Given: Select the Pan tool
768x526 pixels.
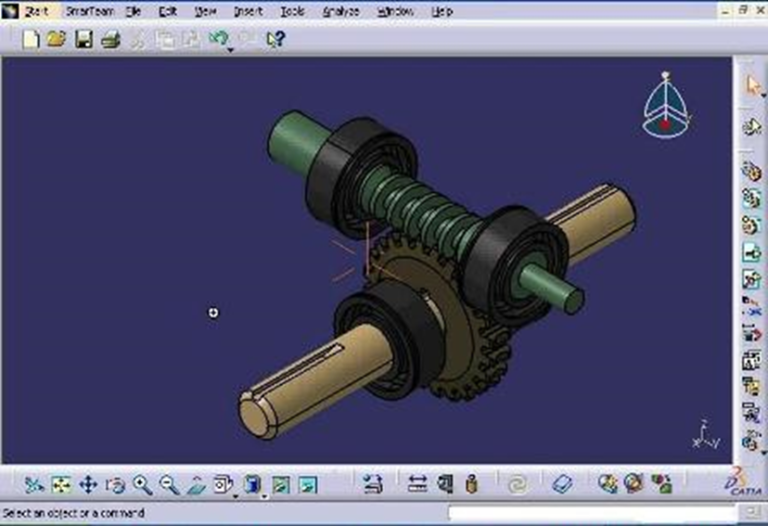Looking at the screenshot, I should click(x=87, y=485).
